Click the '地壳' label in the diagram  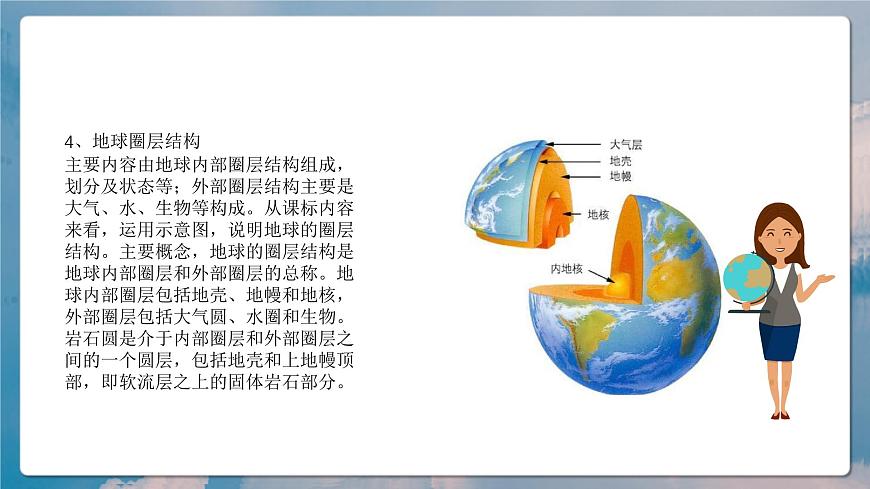pos(620,161)
